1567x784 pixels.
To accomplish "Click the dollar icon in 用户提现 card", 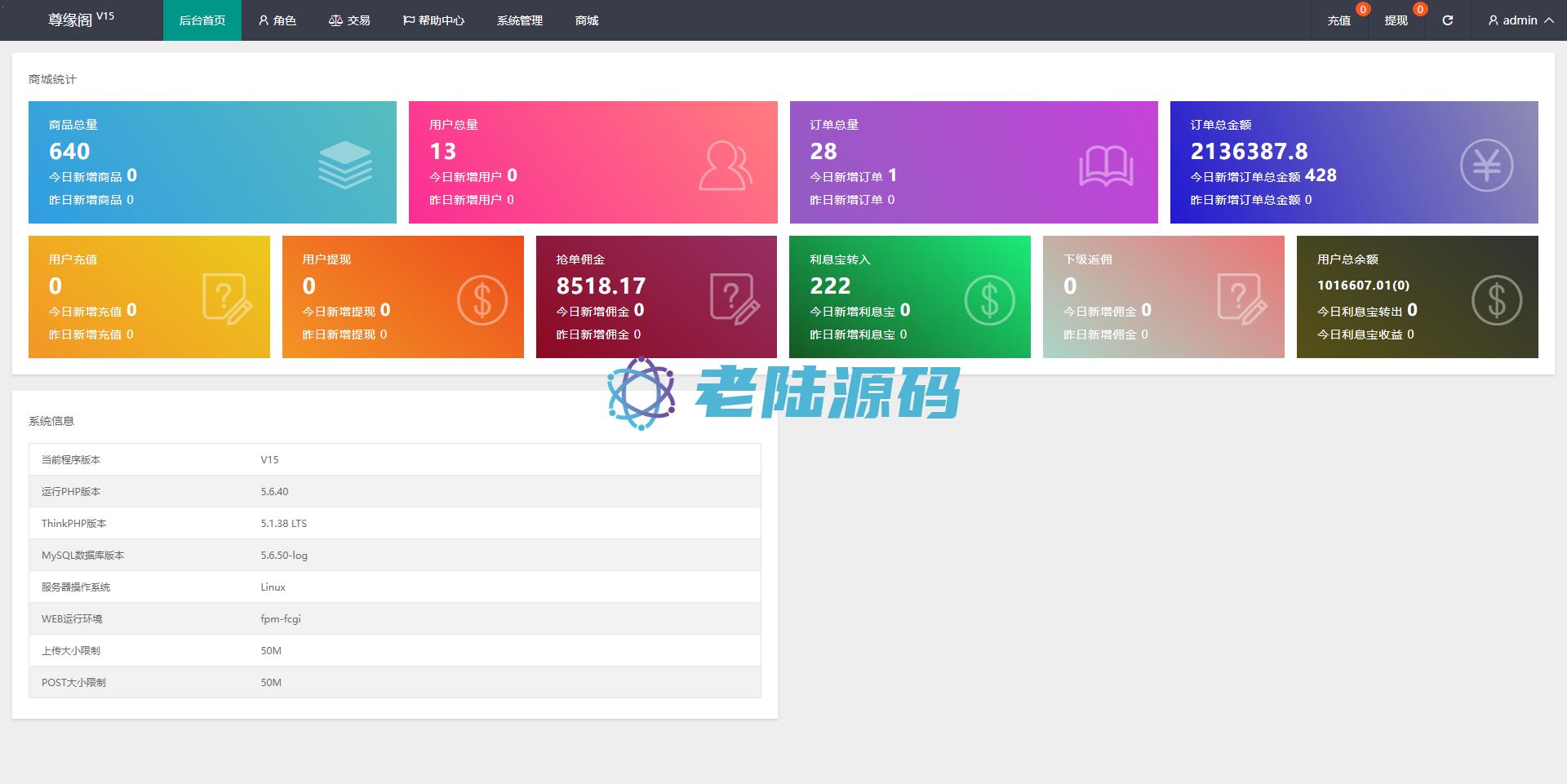I will pyautogui.click(x=482, y=300).
